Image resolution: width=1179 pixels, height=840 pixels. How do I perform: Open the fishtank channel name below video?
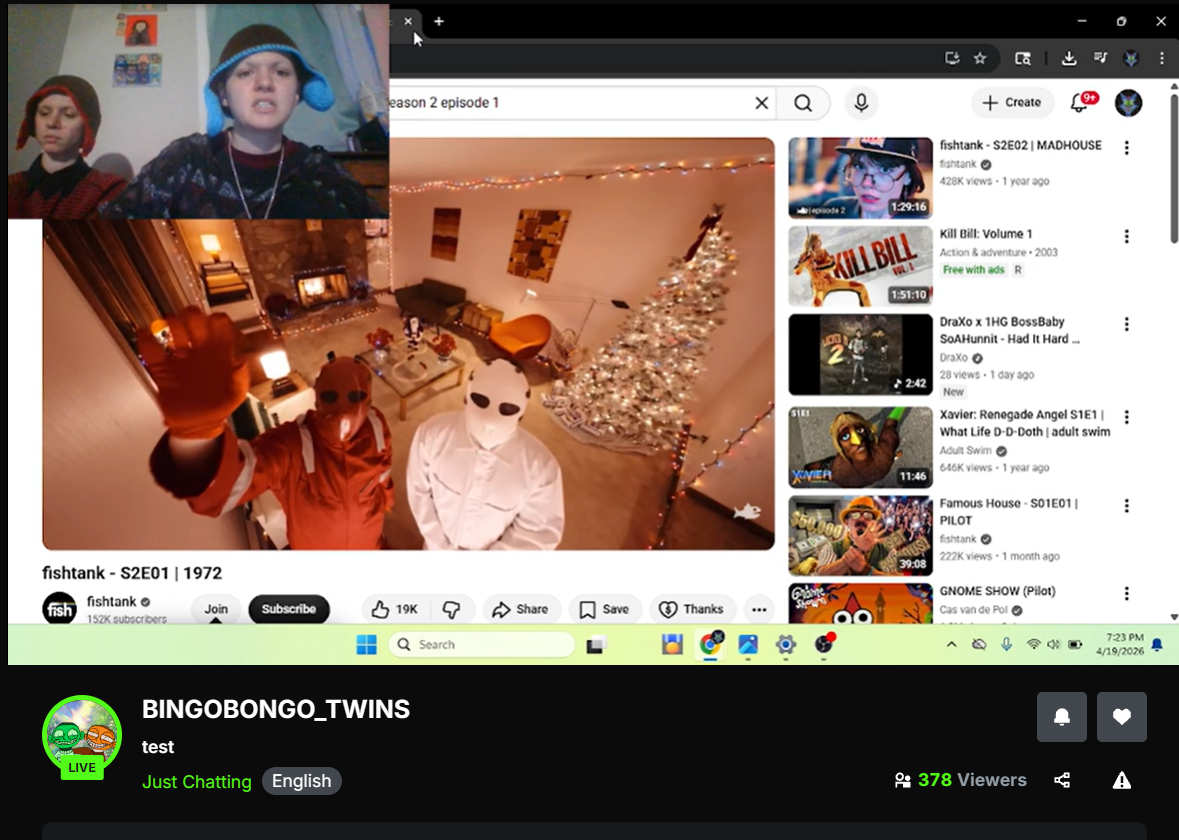pyautogui.click(x=111, y=602)
